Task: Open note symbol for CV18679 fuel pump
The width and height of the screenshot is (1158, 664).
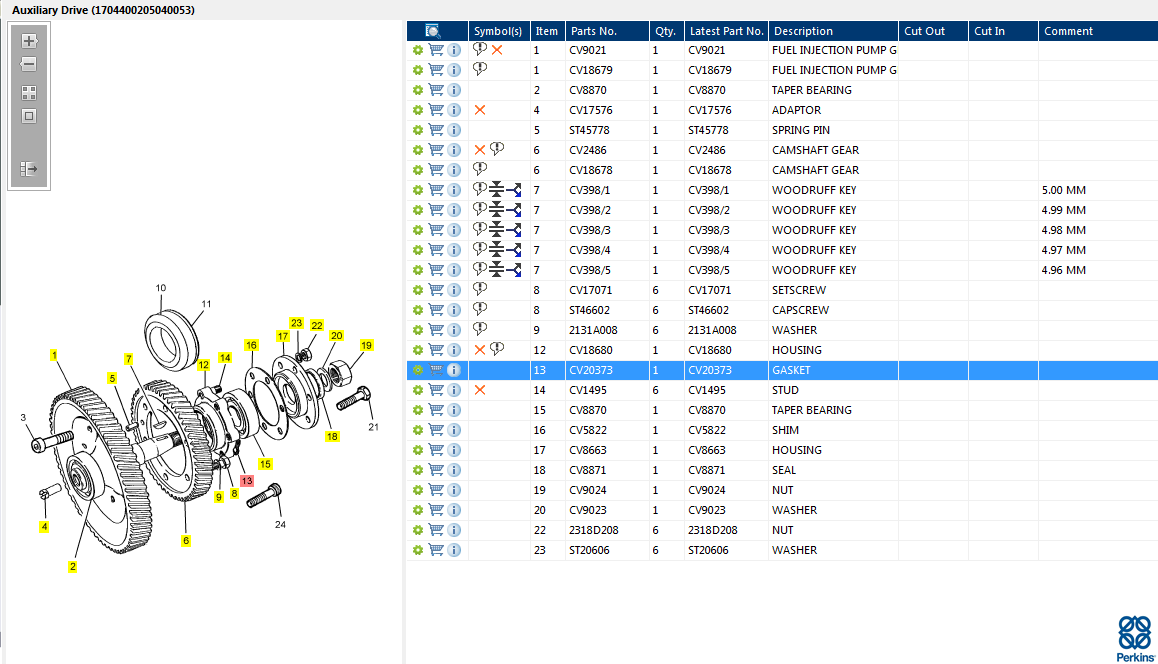Action: tap(480, 69)
